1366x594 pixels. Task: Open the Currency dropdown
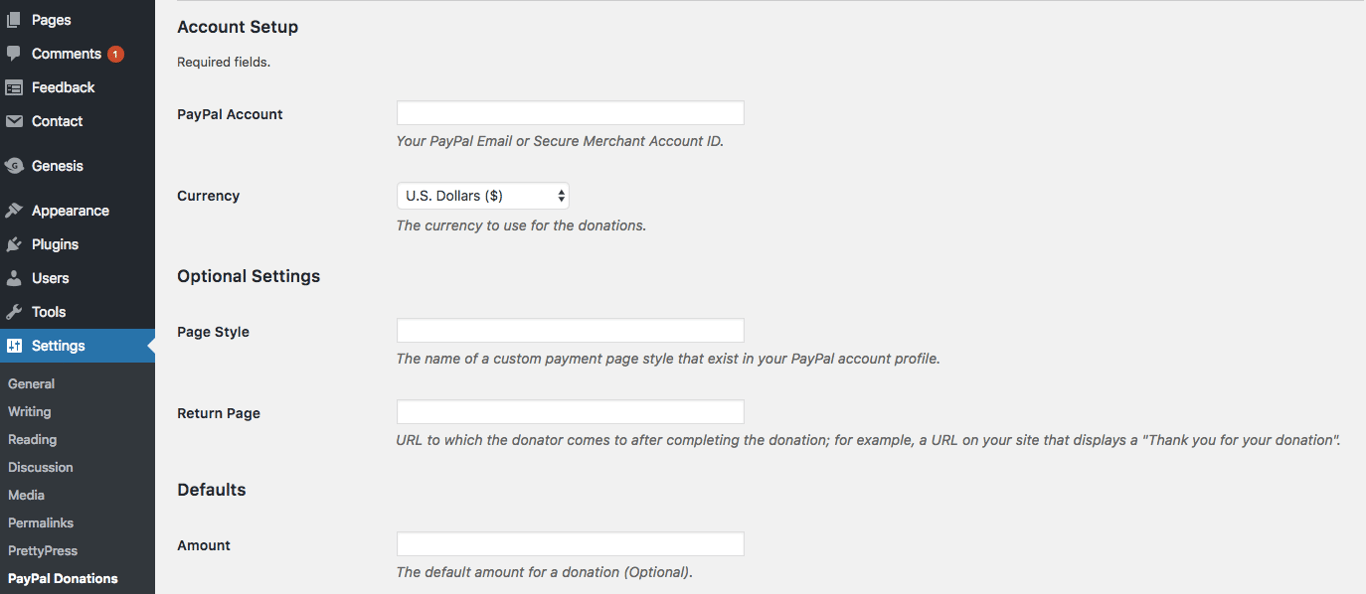[x=483, y=195]
